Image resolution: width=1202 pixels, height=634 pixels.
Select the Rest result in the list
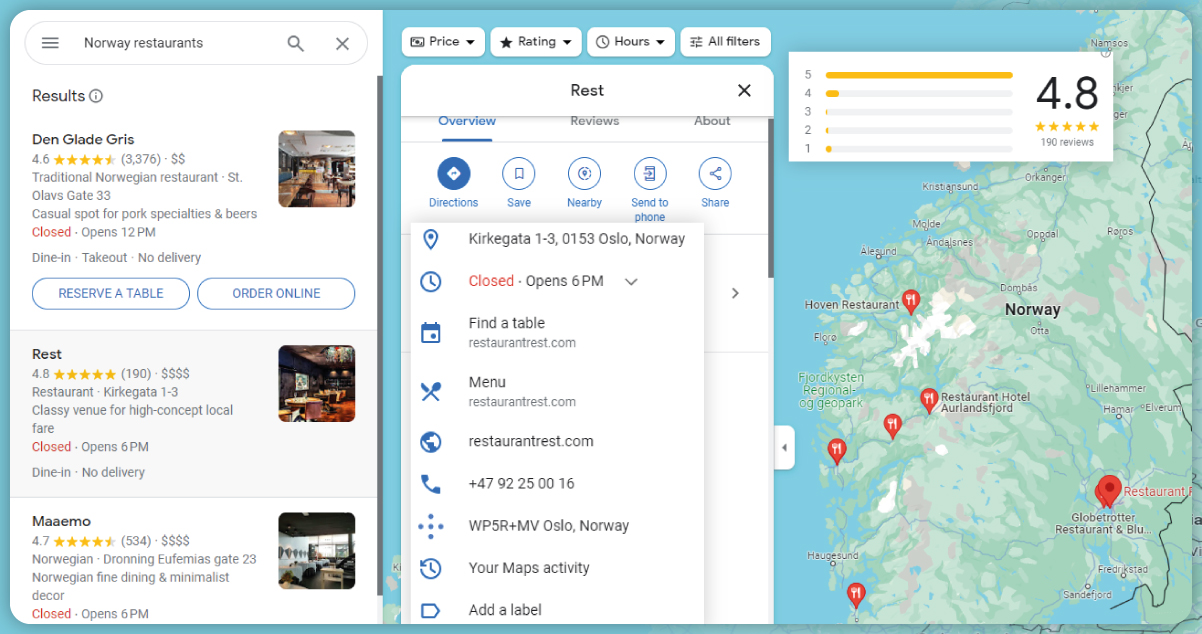194,414
